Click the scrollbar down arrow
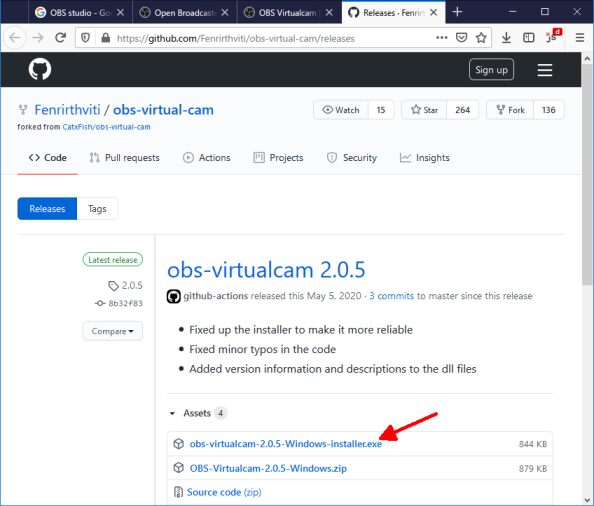 pos(587,500)
